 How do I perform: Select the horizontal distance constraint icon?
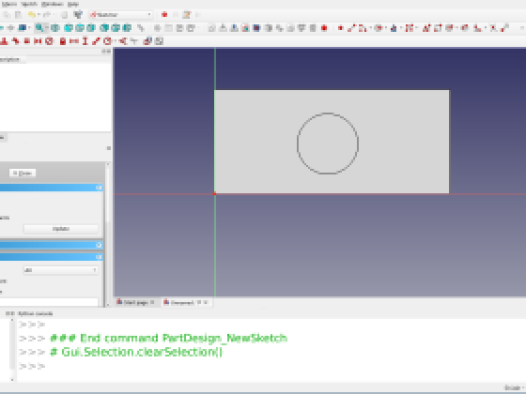click(74, 41)
